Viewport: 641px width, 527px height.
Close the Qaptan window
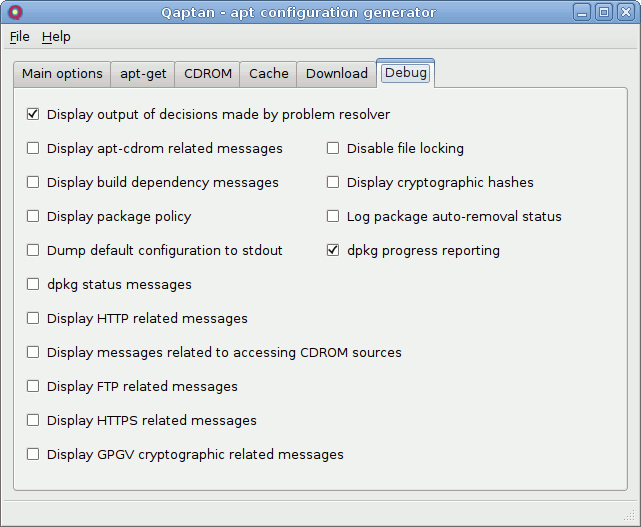(x=626, y=12)
